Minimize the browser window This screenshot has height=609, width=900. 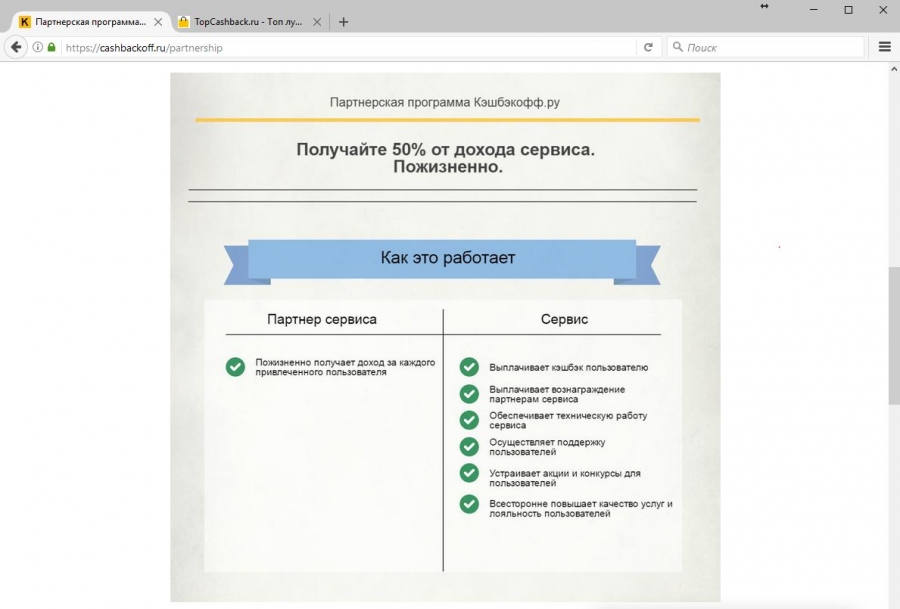tap(813, 10)
